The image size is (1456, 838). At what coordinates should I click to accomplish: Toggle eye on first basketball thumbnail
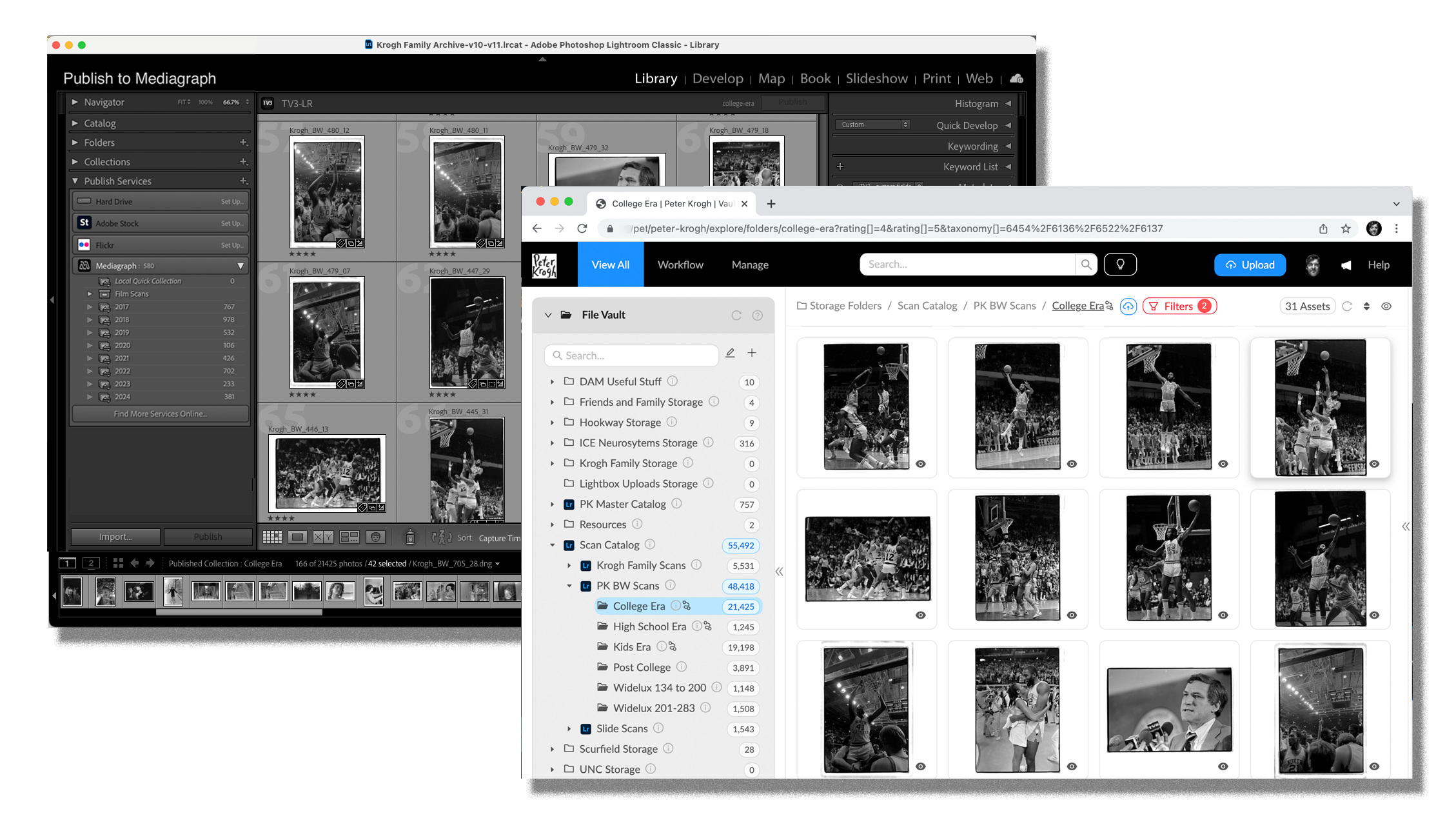click(x=921, y=464)
